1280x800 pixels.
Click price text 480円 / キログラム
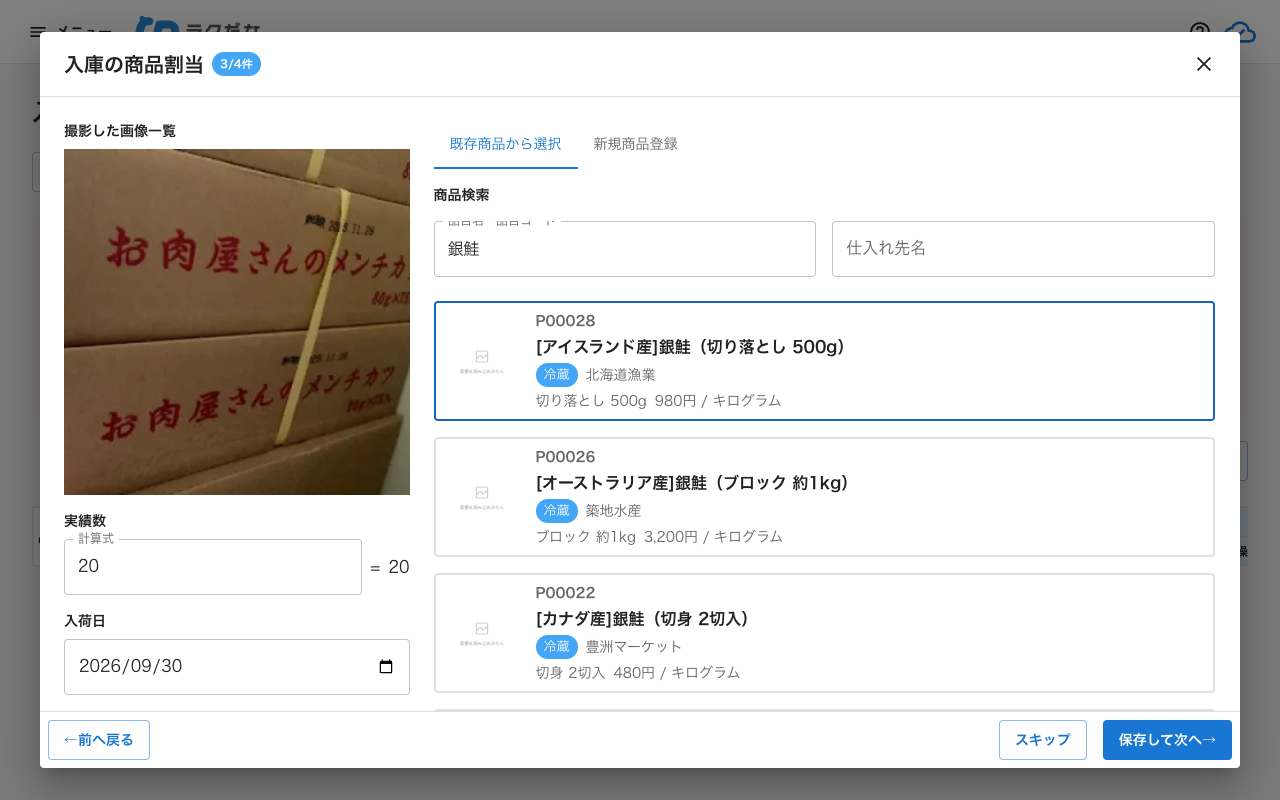[677, 673]
